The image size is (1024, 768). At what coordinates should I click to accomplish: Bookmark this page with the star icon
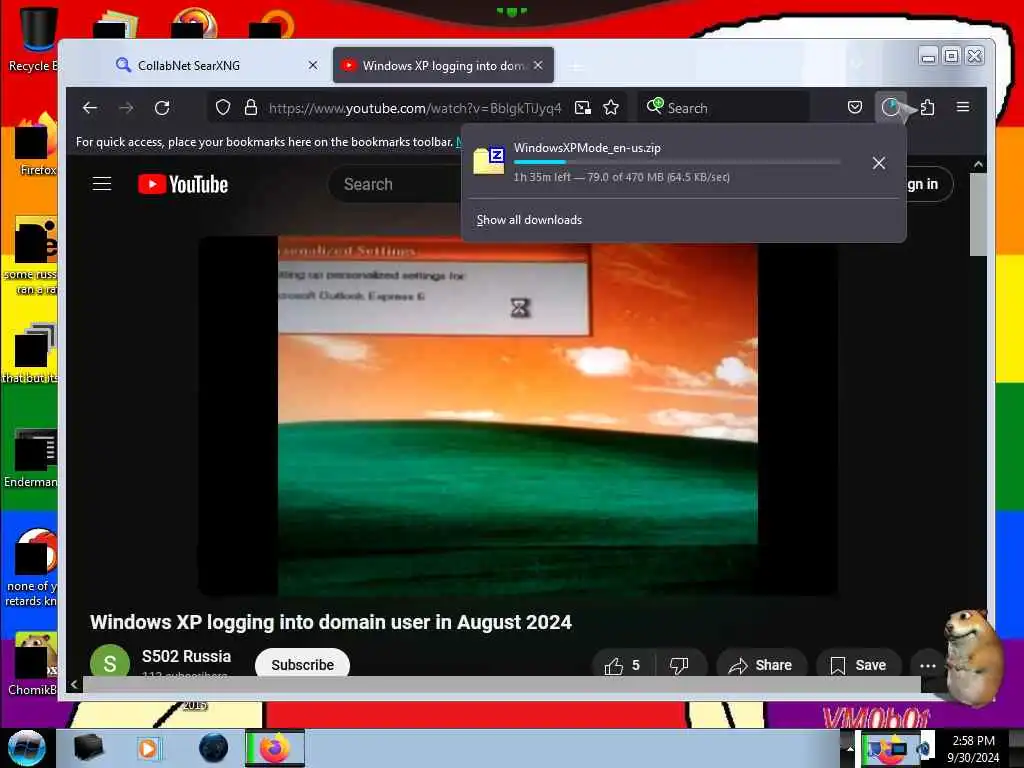(x=611, y=108)
